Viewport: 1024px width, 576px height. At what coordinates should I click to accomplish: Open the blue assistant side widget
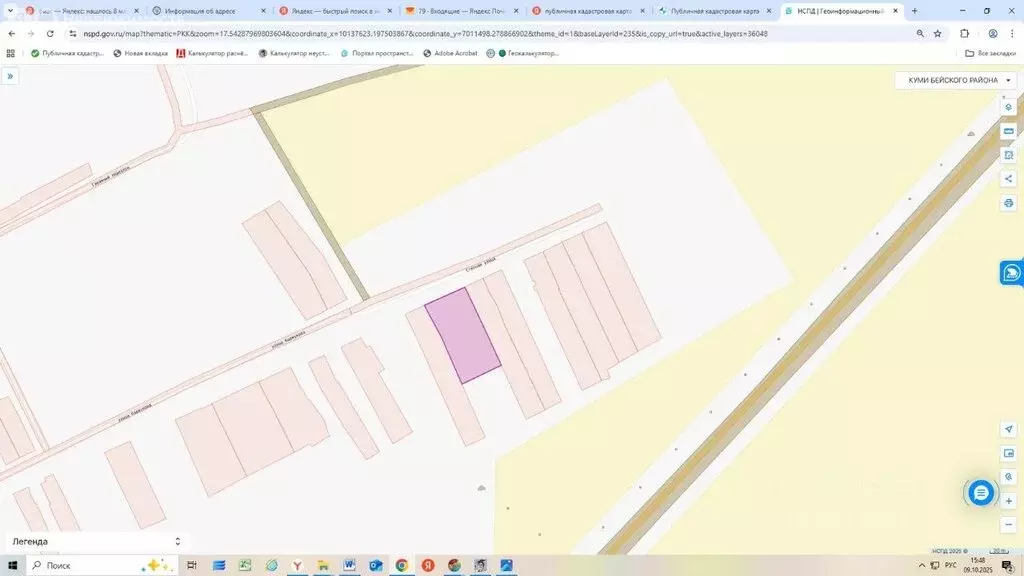[1012, 272]
